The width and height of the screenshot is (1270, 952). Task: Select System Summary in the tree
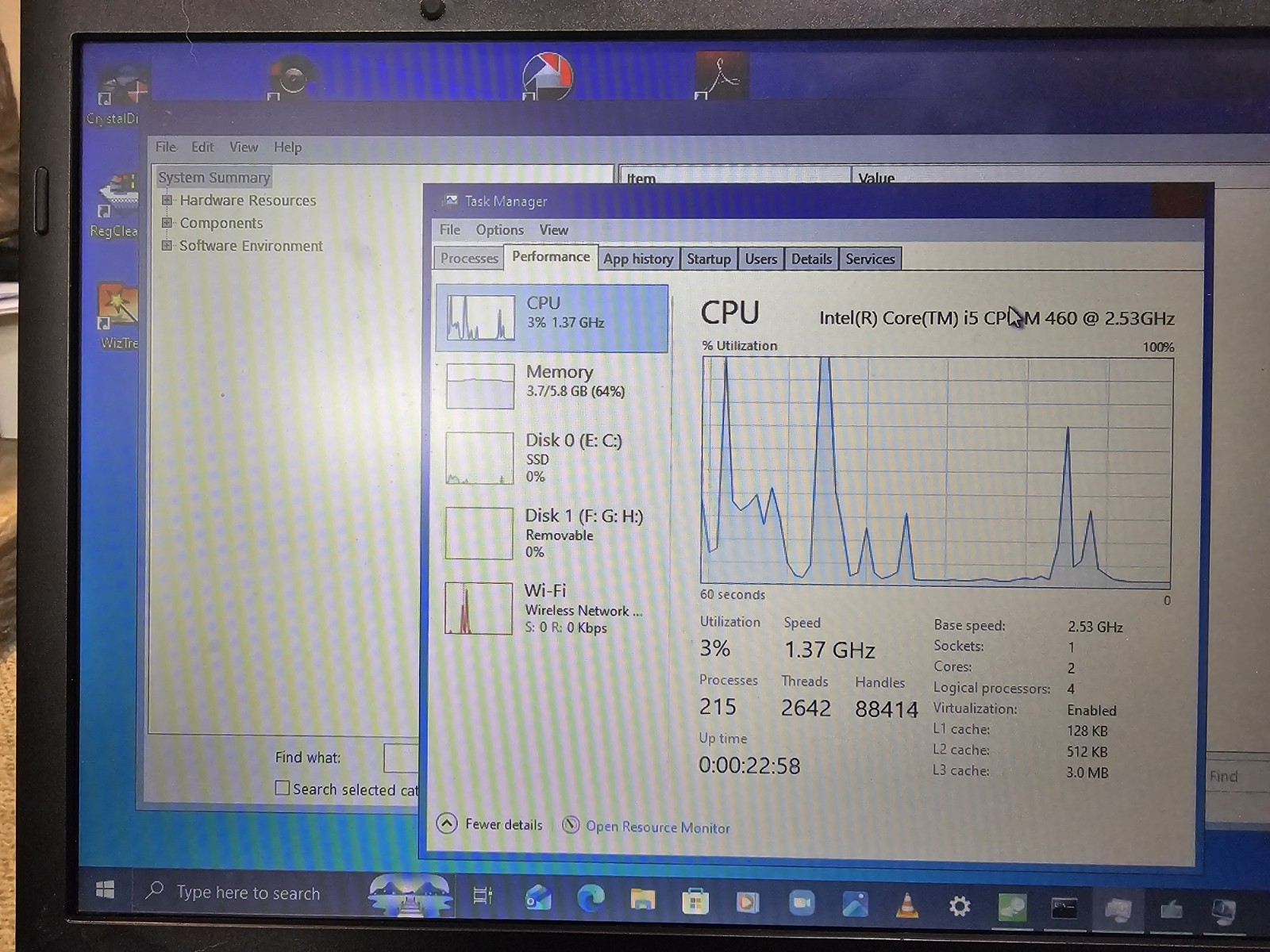click(x=214, y=177)
